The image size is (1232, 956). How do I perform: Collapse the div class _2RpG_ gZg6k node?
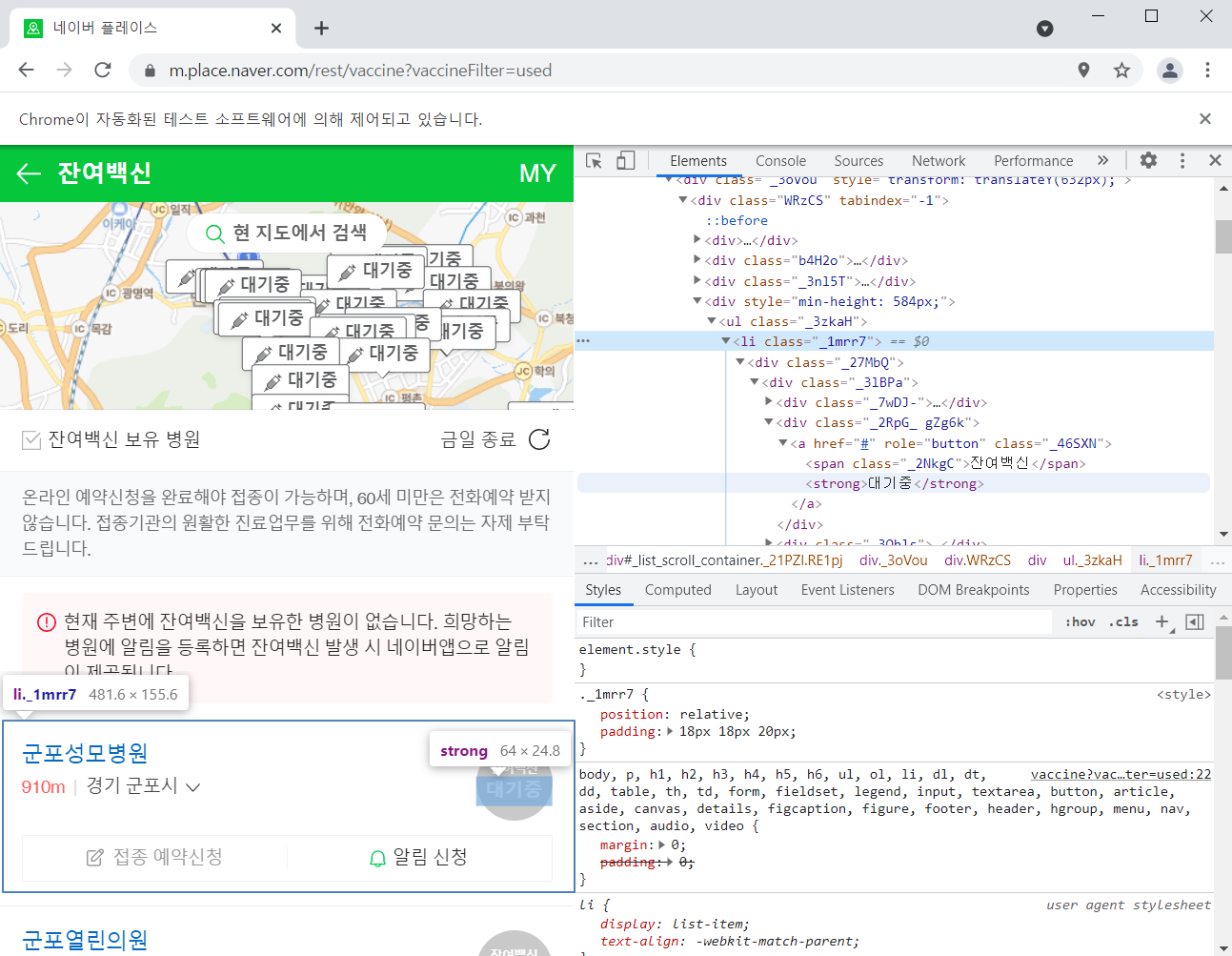click(x=768, y=422)
